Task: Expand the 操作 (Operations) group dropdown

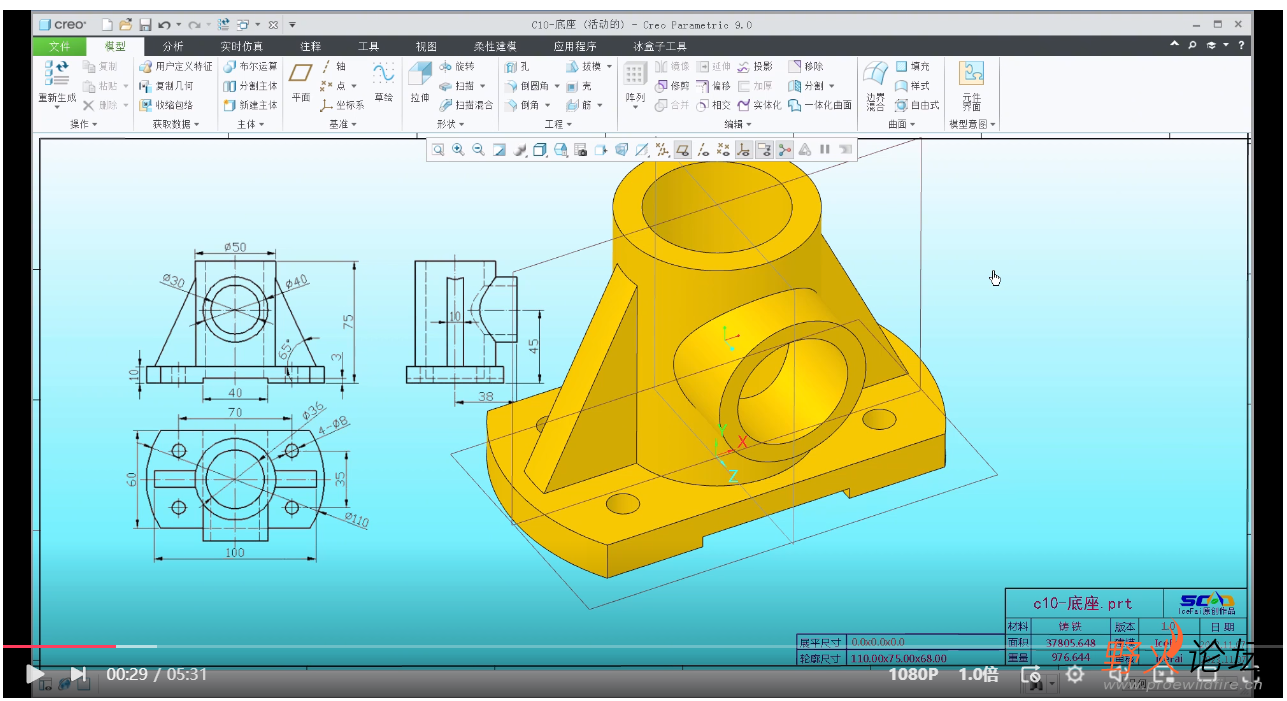Action: [82, 124]
